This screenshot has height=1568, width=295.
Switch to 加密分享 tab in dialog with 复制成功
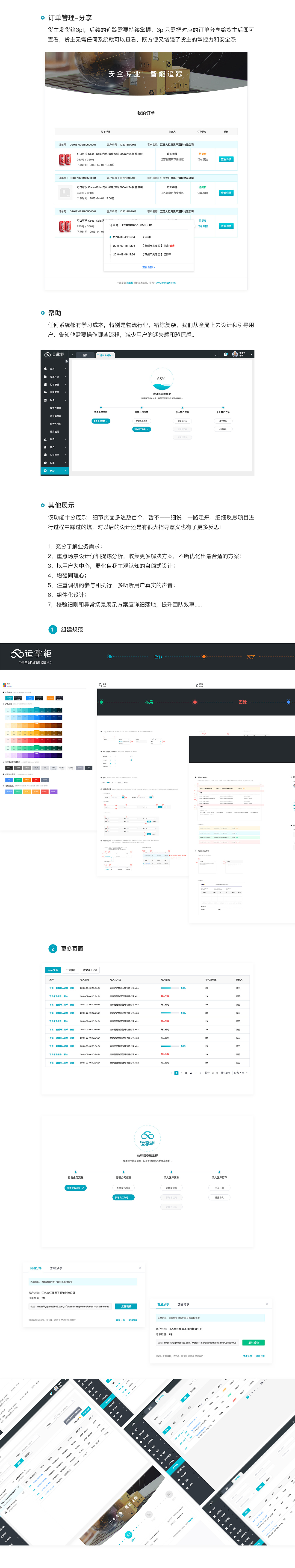(x=183, y=1304)
